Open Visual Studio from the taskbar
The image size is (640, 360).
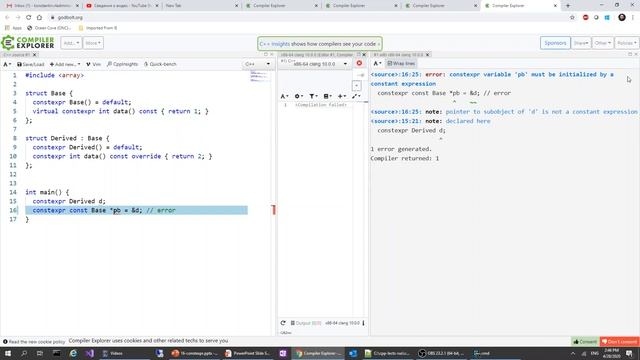point(90,353)
